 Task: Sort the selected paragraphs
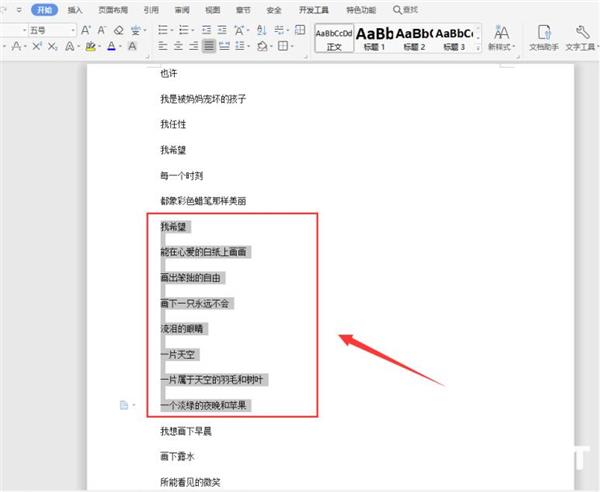tap(262, 30)
